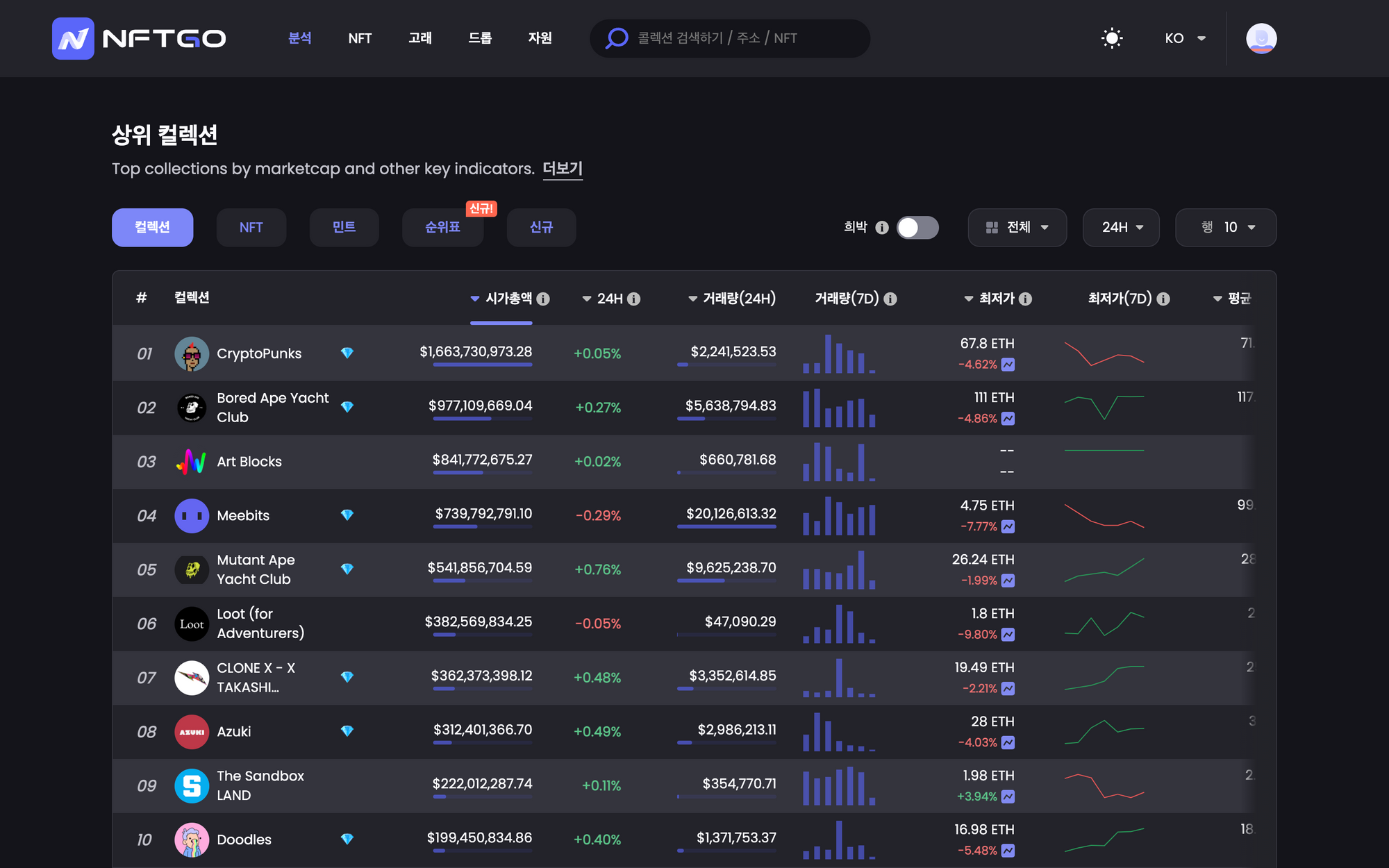Click info icon next to 거래량(7D) header
Image resolution: width=1389 pixels, height=868 pixels.
click(890, 299)
